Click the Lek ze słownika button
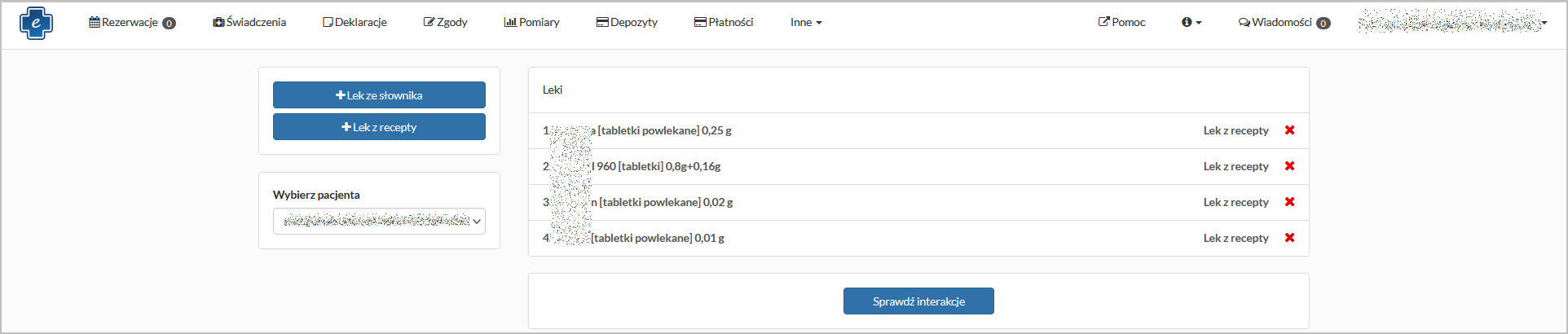The image size is (1568, 334). pos(379,95)
